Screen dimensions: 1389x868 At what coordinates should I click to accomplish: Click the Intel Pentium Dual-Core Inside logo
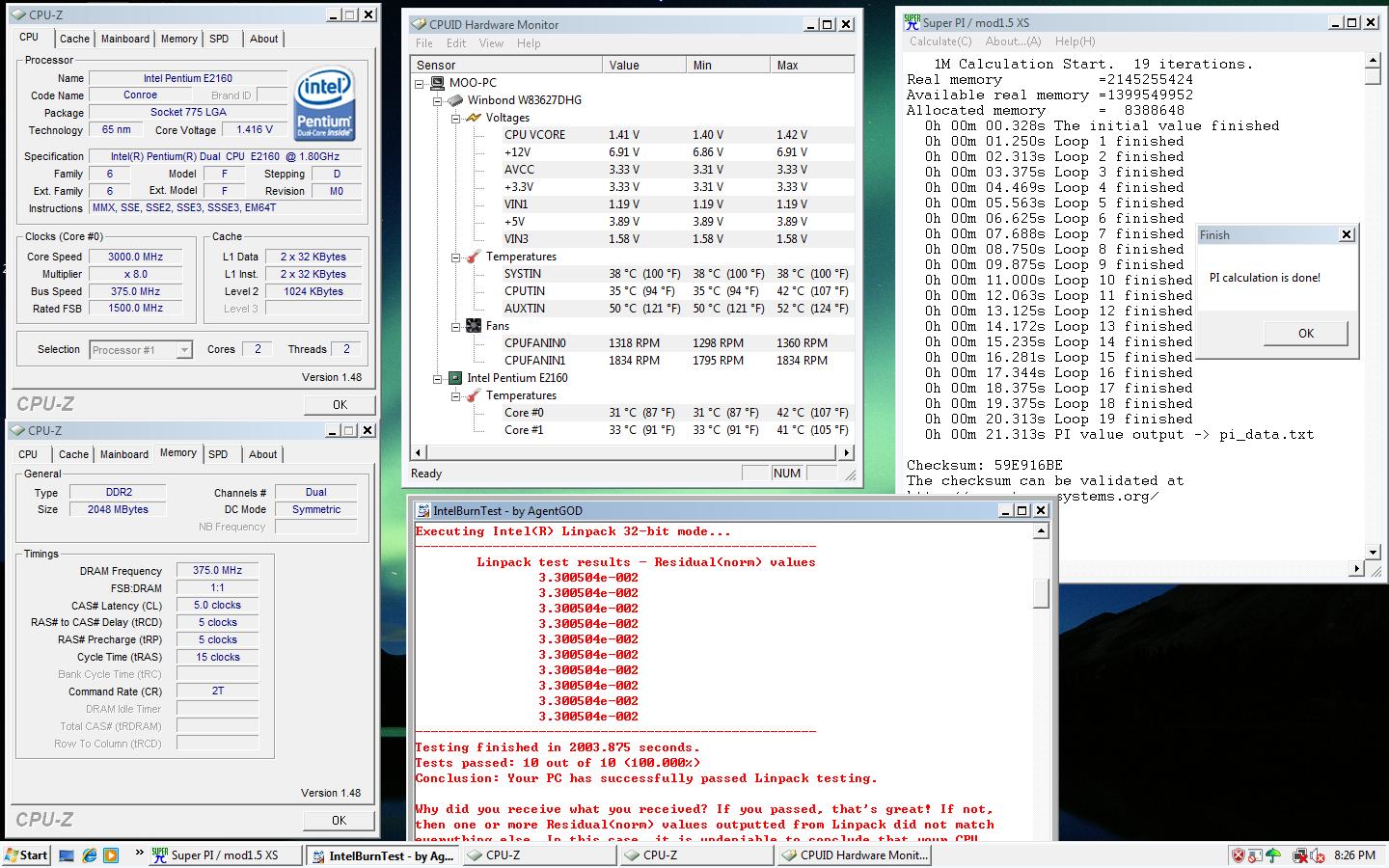(324, 103)
